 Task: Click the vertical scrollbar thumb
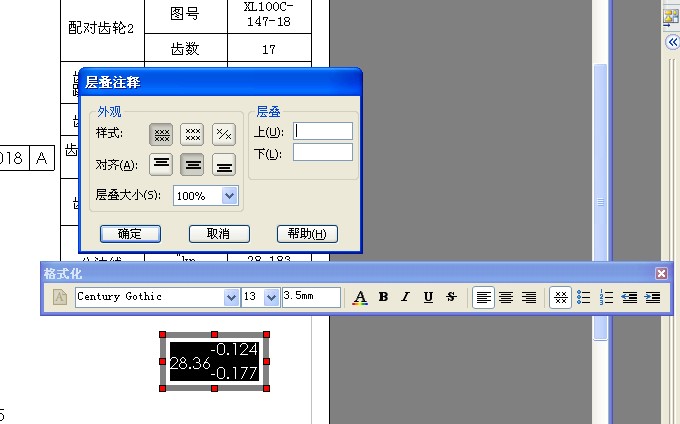(x=600, y=202)
